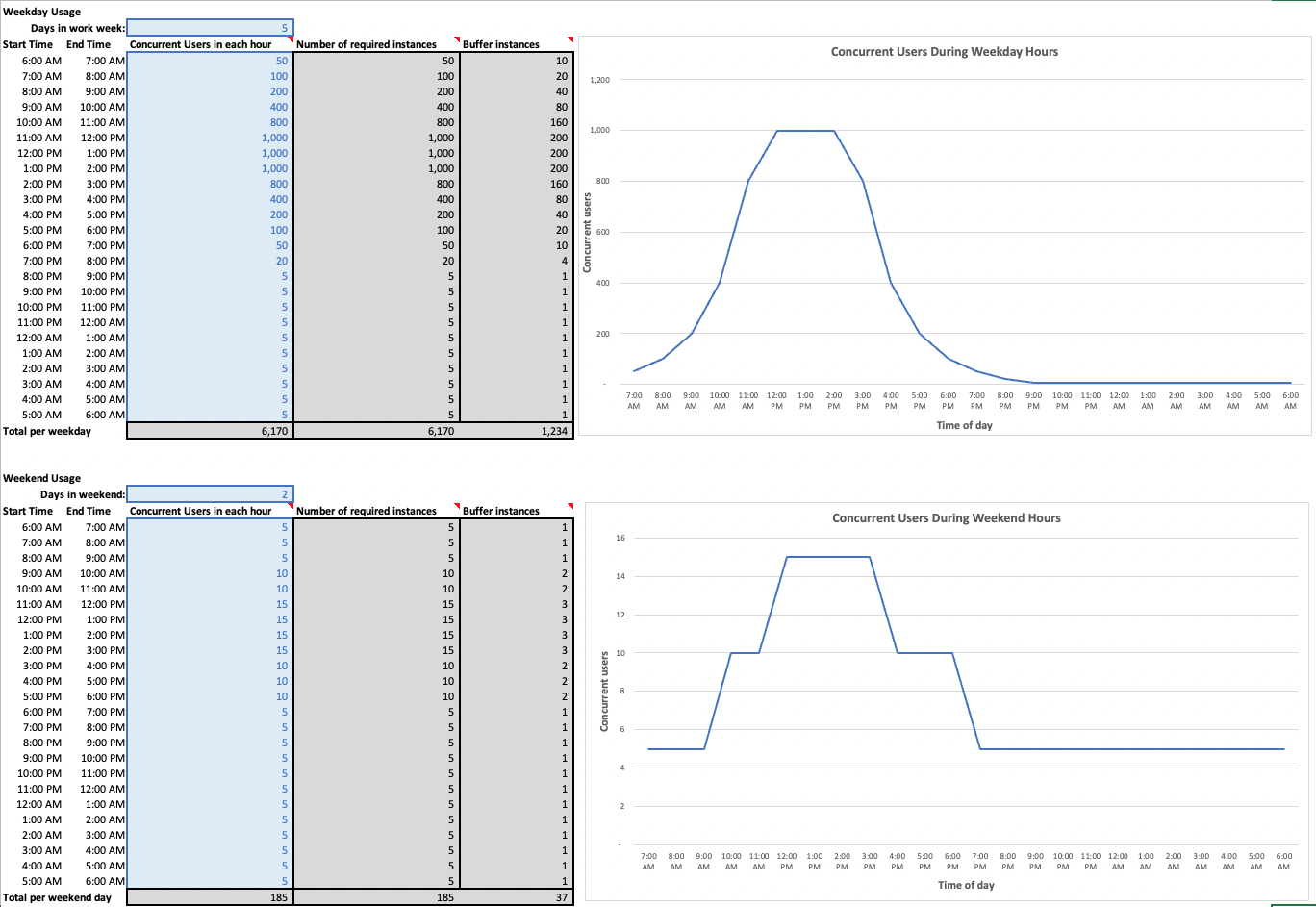Click weekend buffer instances cell for 10:00 AM start
This screenshot has height=907, width=1316.
(x=517, y=589)
